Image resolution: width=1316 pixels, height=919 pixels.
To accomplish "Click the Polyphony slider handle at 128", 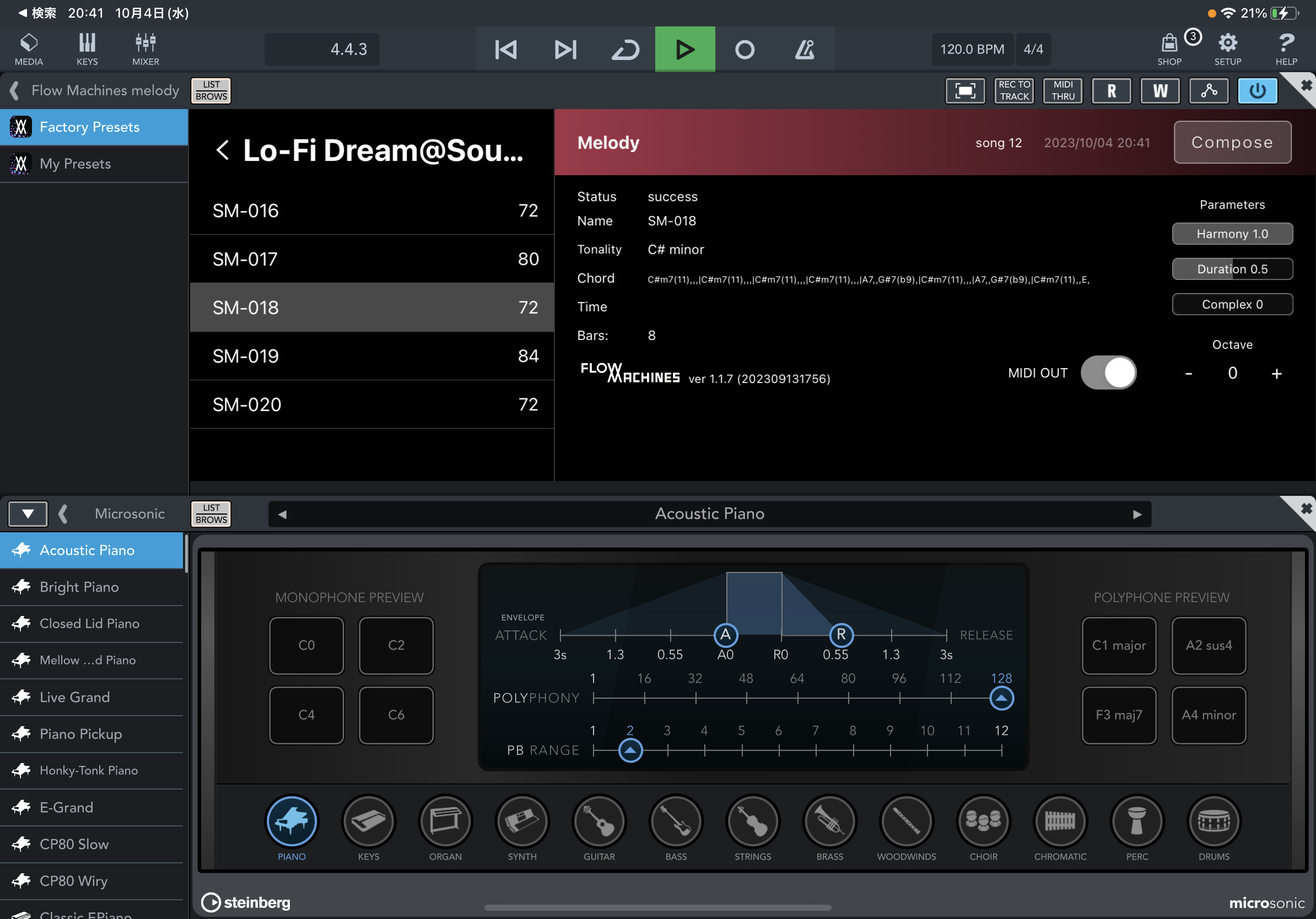I will pyautogui.click(x=1001, y=698).
